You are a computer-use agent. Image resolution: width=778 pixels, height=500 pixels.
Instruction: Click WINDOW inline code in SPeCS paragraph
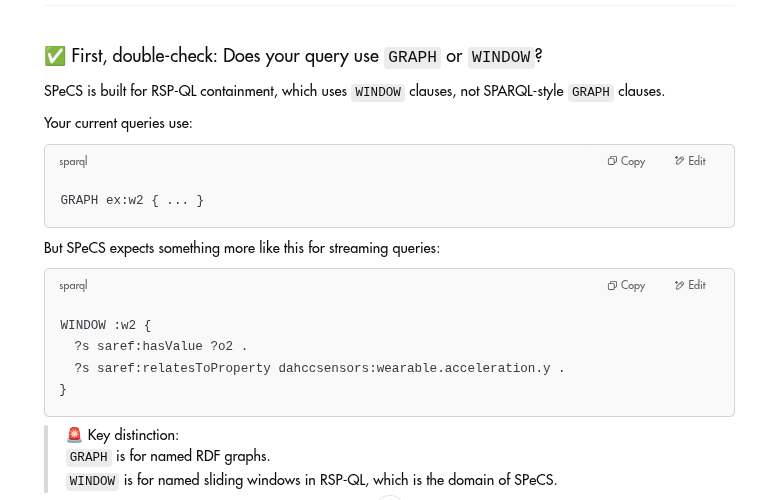click(x=378, y=92)
